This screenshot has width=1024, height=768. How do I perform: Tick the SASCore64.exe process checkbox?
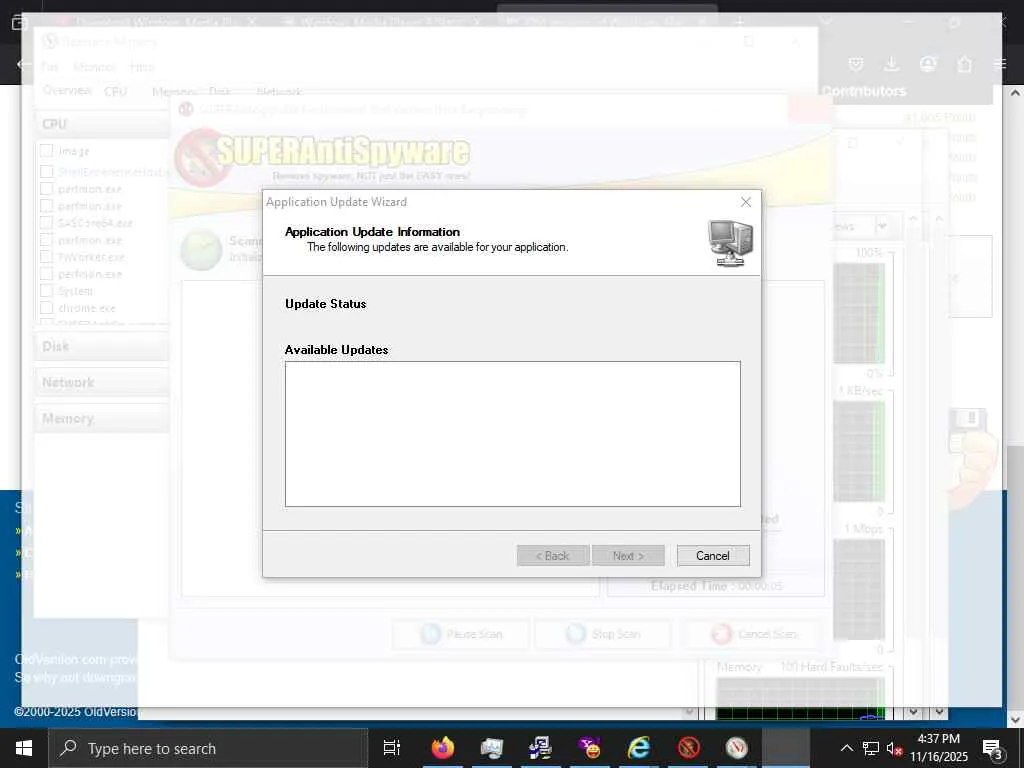(x=47, y=223)
